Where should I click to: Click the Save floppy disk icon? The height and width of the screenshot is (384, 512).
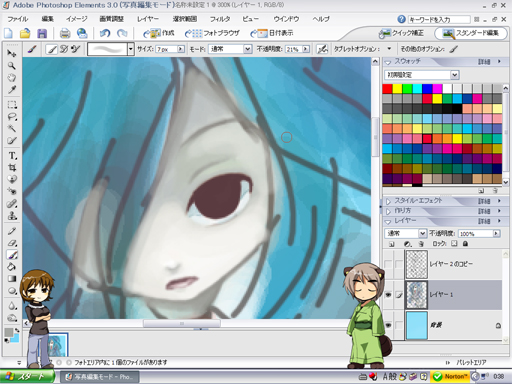pyautogui.click(x=42, y=33)
